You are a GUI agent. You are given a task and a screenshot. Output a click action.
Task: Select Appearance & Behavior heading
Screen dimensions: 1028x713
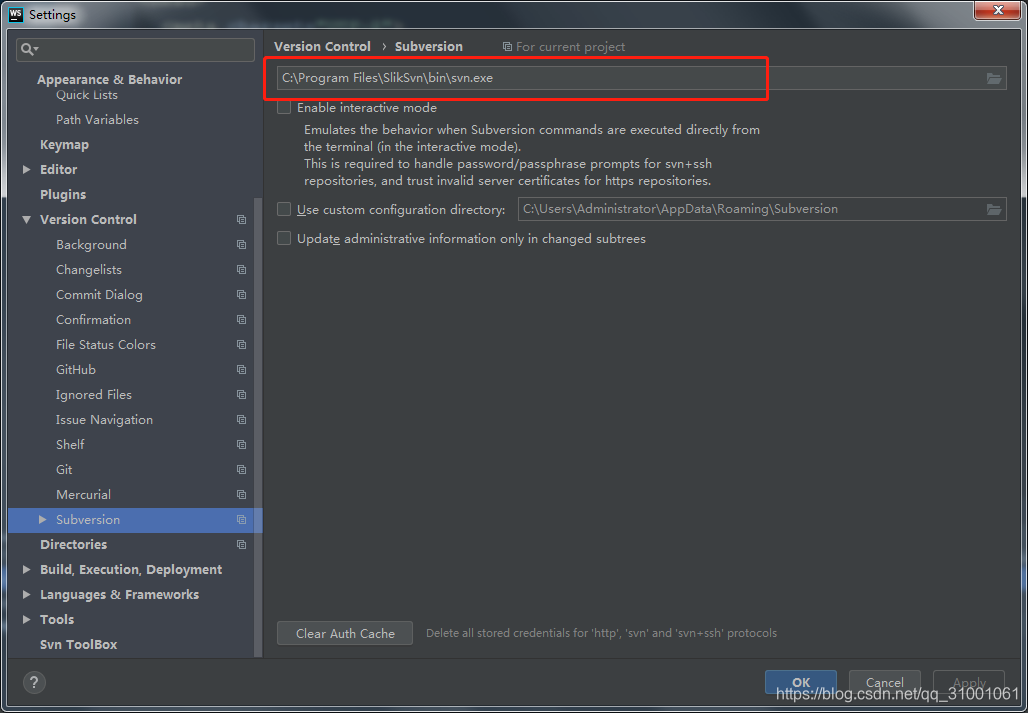109,79
